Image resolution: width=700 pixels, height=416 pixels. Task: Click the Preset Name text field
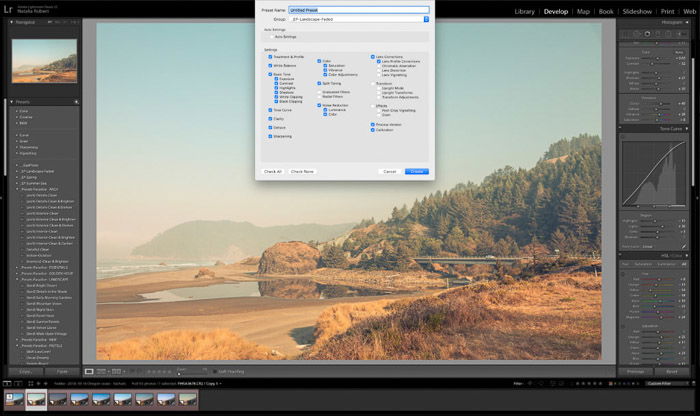pos(359,10)
